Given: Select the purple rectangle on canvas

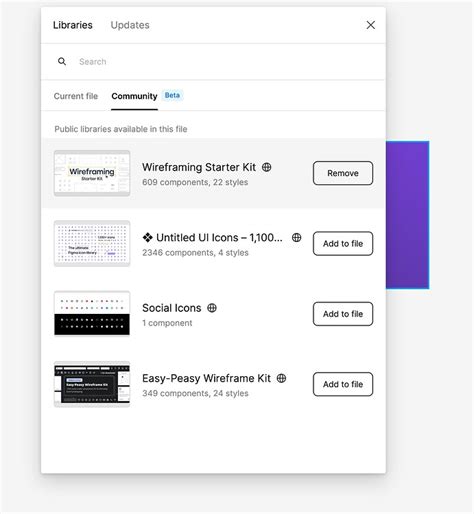Looking at the screenshot, I should point(407,215).
